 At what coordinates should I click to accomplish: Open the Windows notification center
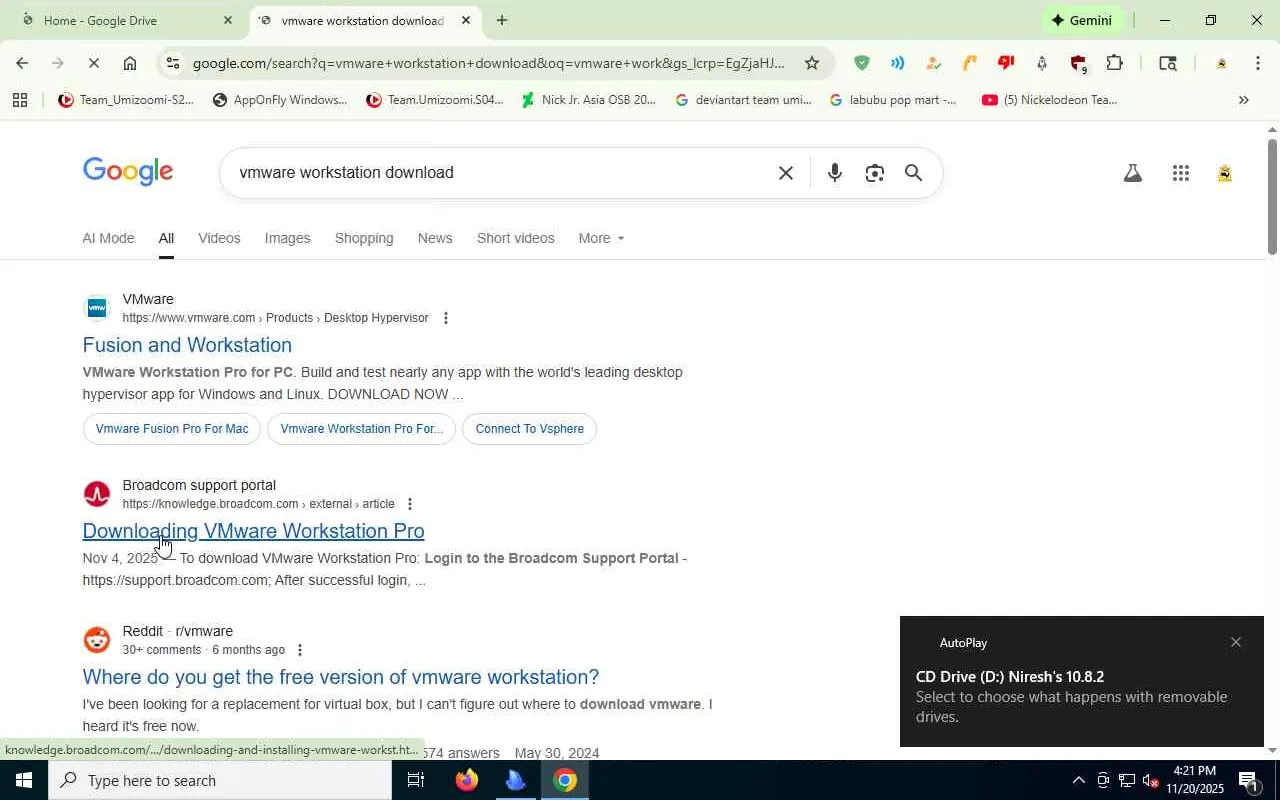(1248, 780)
